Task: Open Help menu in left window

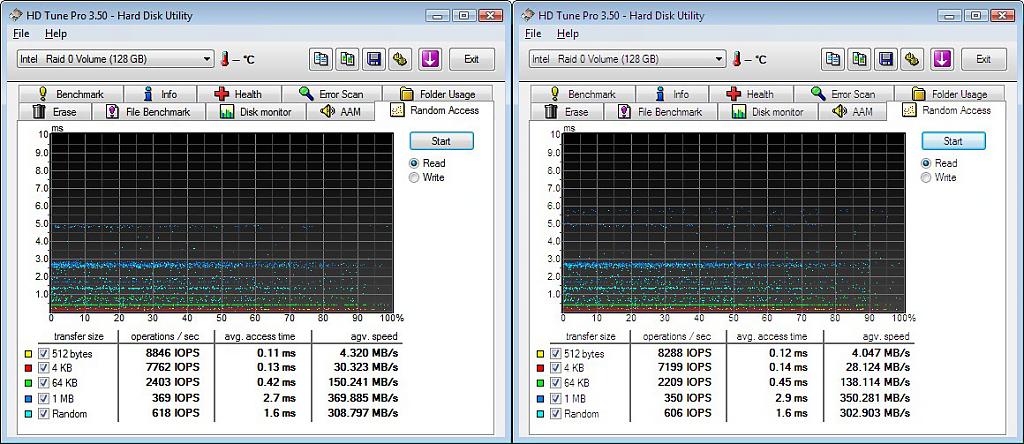Action: (x=56, y=33)
